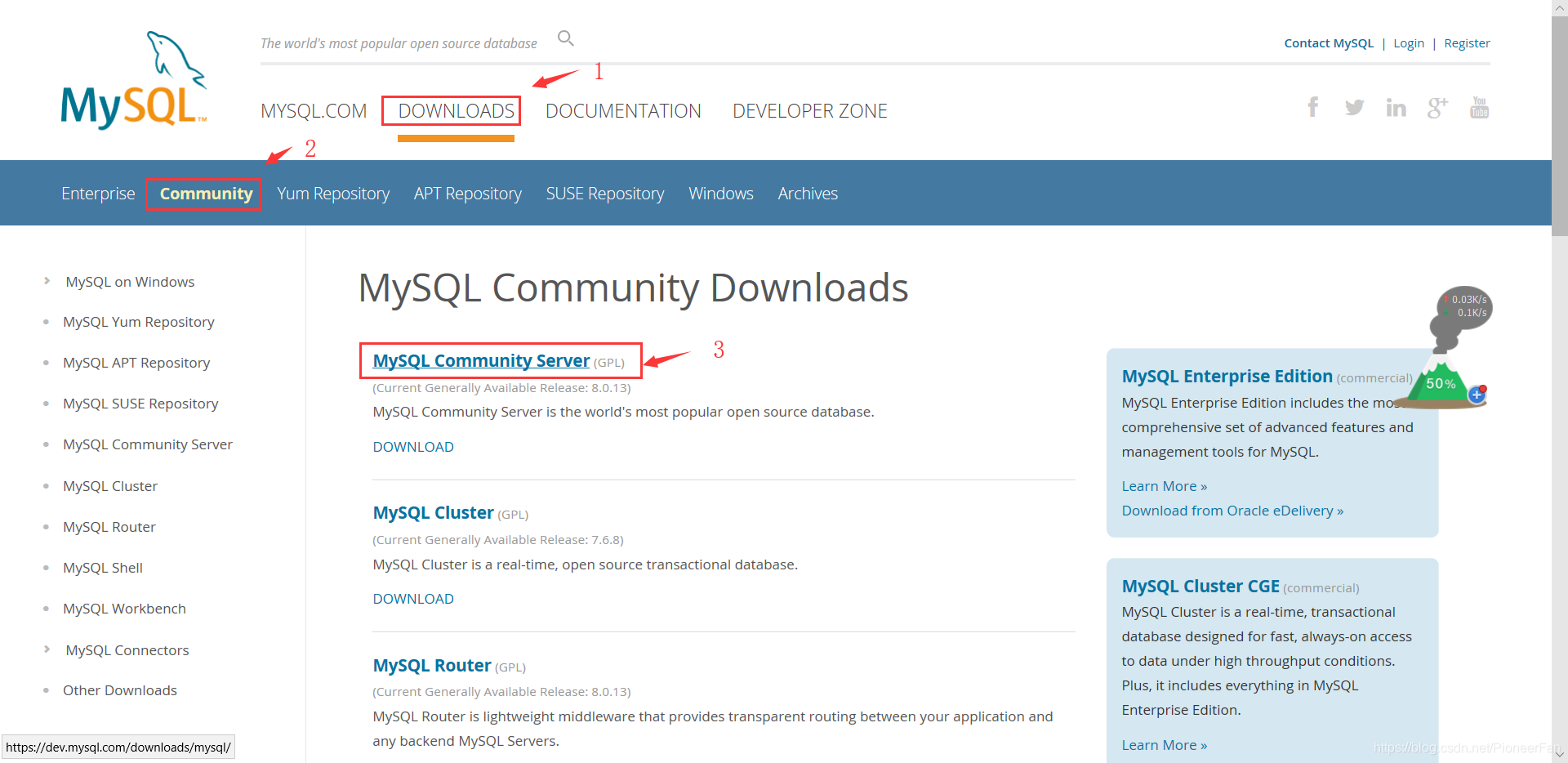The height and width of the screenshot is (763, 1568).
Task: Open MySQL Router heading link
Action: tap(432, 666)
